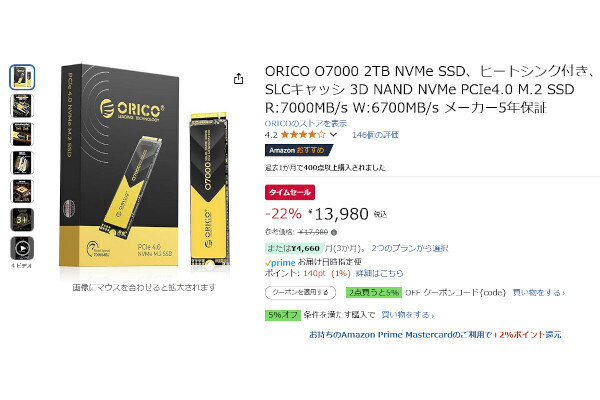Image resolution: width=600 pixels, height=400 pixels.
Task: Click the タイムセール badge
Action: pyautogui.click(x=290, y=192)
